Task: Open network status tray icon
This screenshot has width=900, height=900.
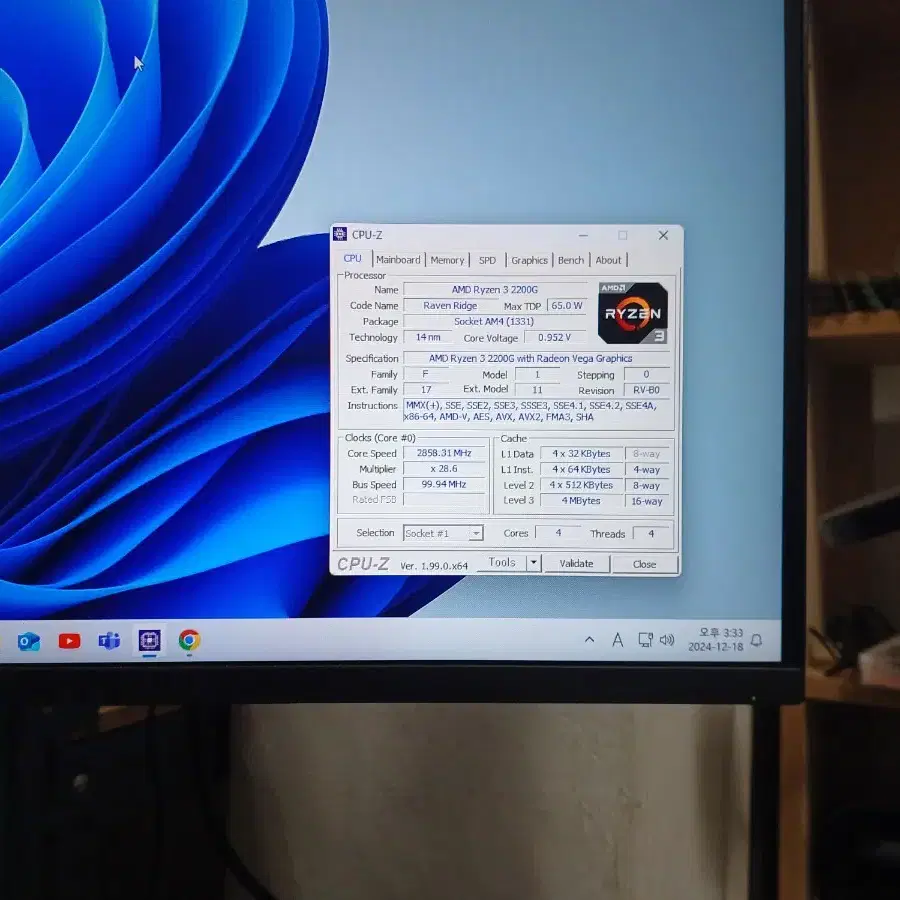Action: pos(646,639)
